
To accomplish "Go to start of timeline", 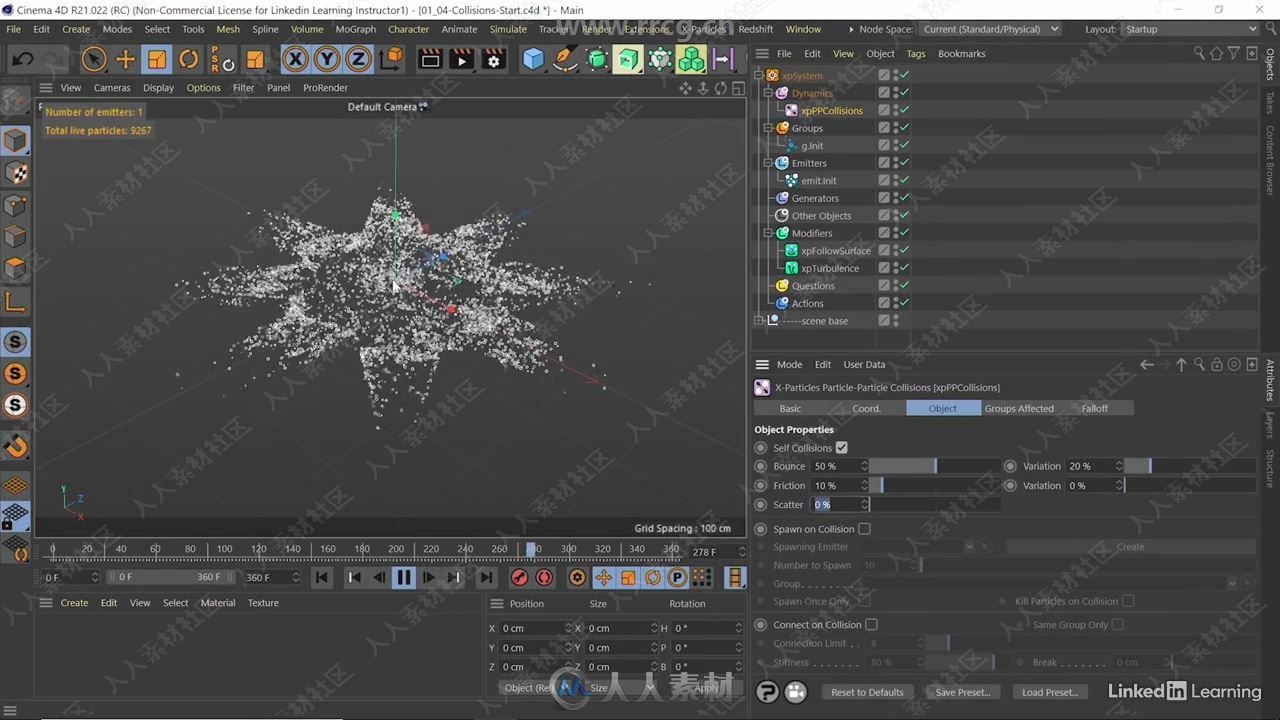I will (x=321, y=577).
